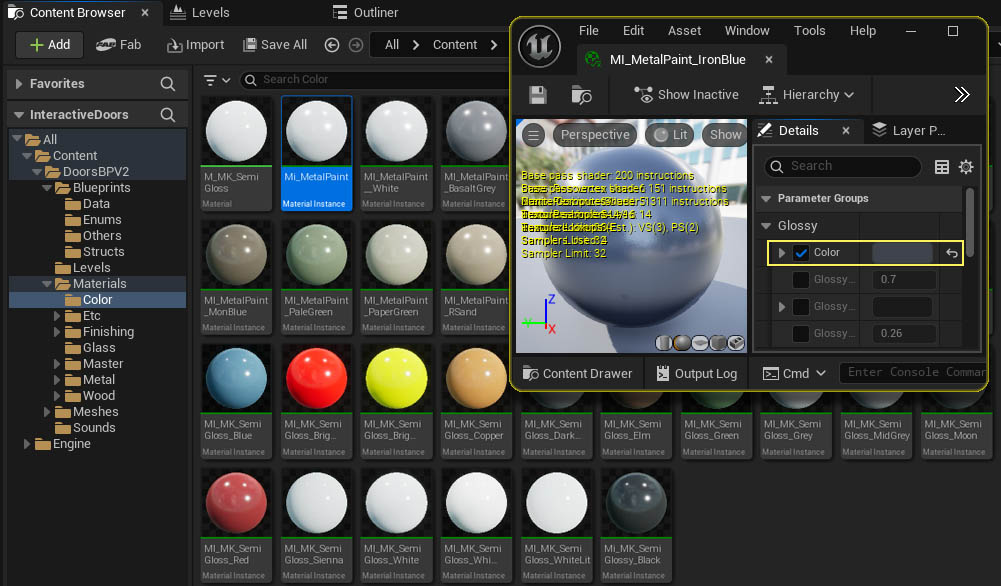Open the Lit view mode menu
The width and height of the screenshot is (1001, 586).
click(x=670, y=135)
